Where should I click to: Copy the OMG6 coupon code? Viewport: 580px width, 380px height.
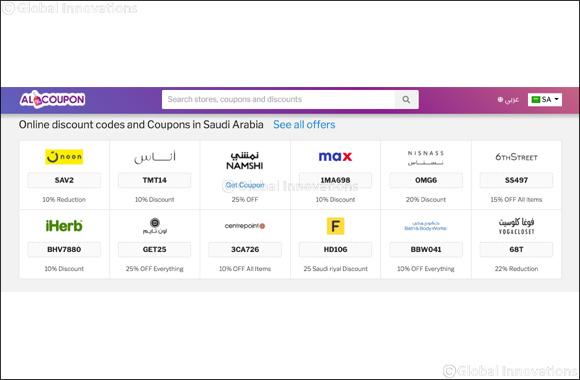click(426, 180)
